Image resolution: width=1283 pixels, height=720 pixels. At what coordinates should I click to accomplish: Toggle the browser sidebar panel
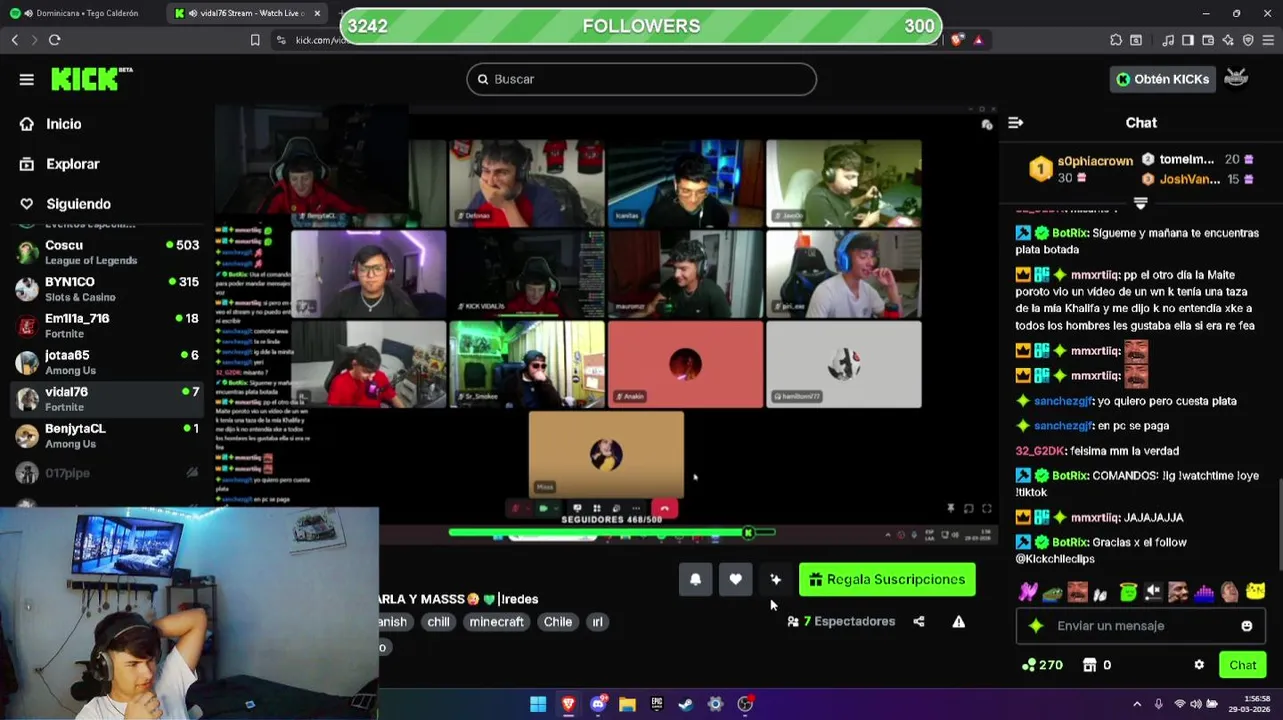tap(1188, 40)
